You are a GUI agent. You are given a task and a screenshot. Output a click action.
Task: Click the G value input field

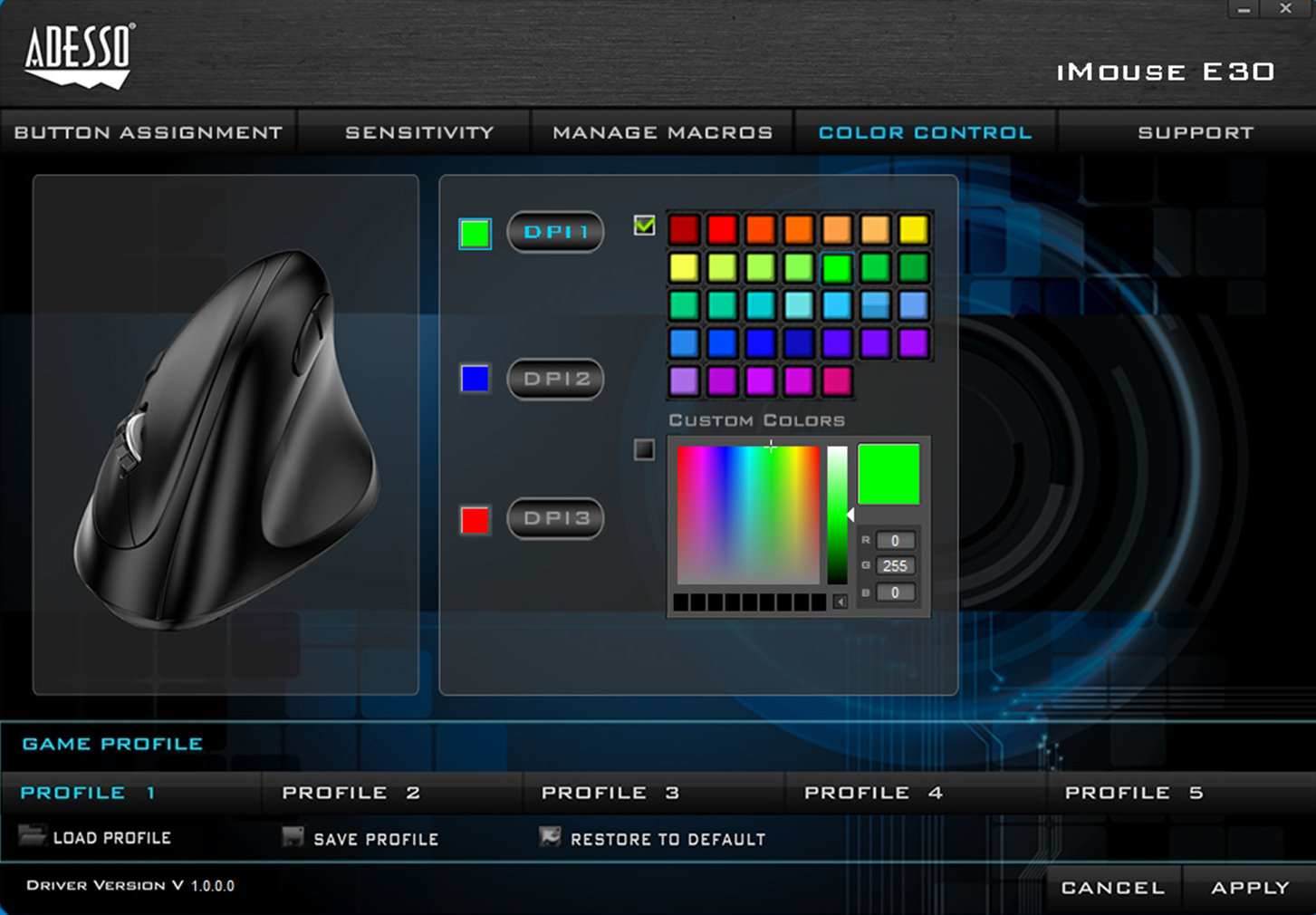tap(895, 566)
